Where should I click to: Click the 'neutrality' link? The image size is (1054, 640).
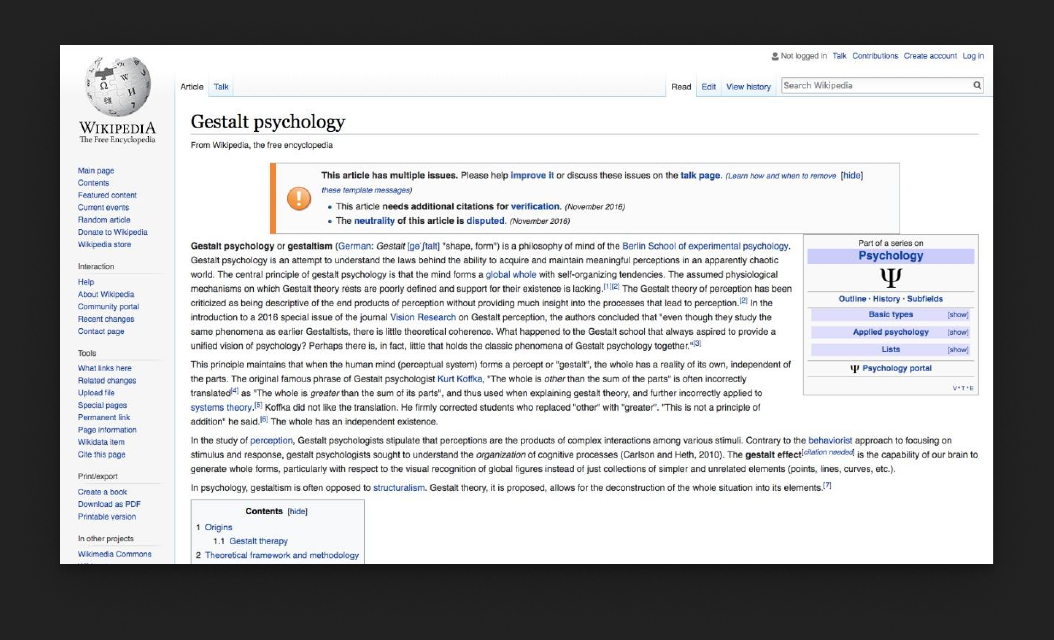[374, 221]
